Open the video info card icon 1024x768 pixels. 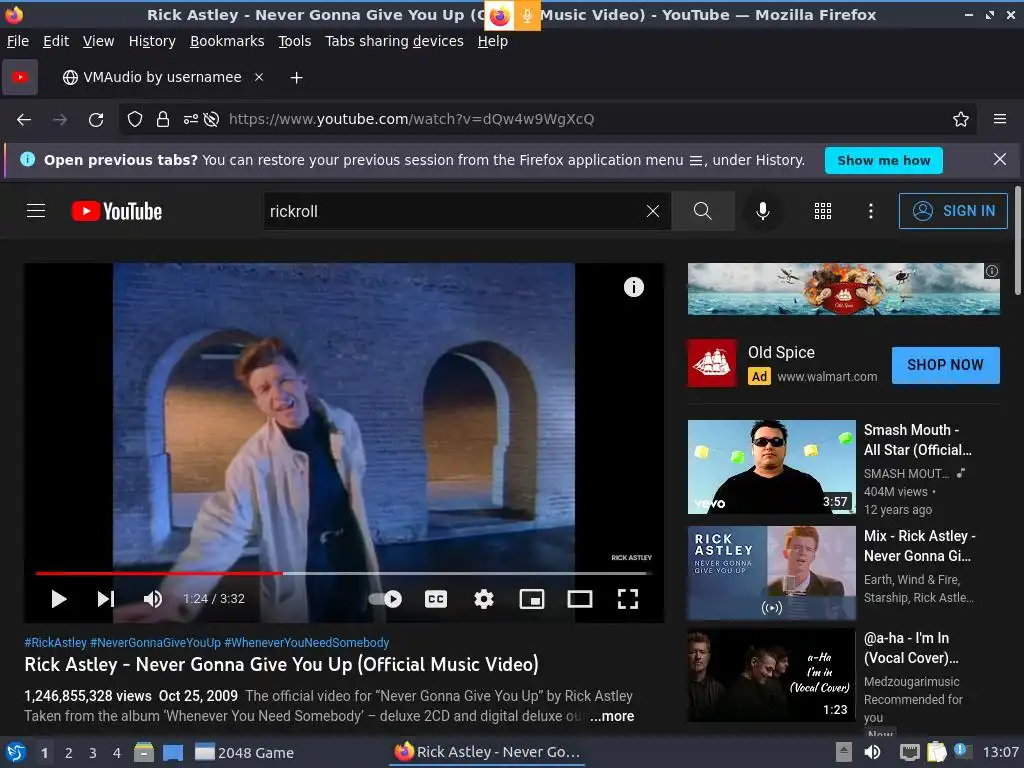click(633, 287)
